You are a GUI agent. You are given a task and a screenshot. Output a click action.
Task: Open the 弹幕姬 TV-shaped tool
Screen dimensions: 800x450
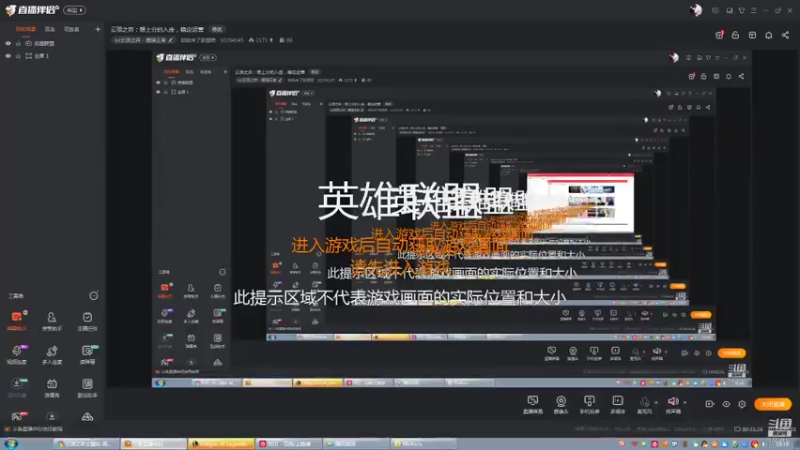coord(52,387)
